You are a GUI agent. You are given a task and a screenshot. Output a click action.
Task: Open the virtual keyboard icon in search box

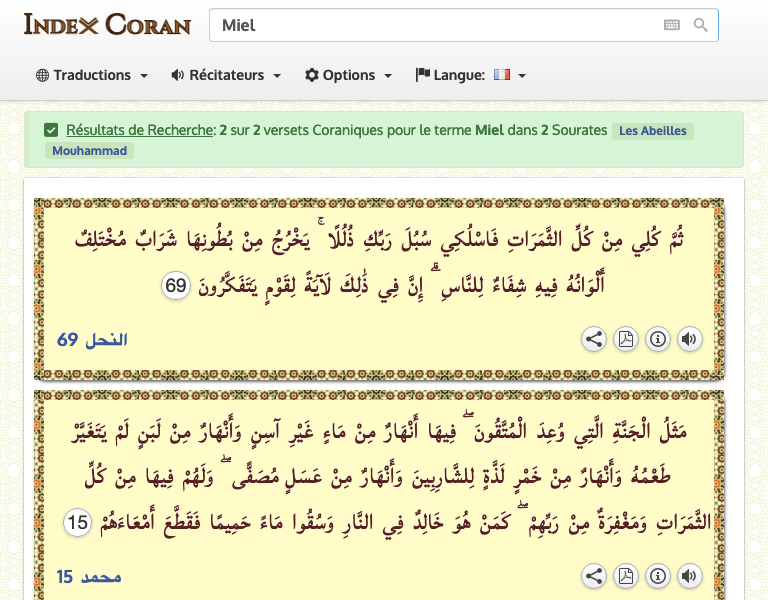pos(672,24)
